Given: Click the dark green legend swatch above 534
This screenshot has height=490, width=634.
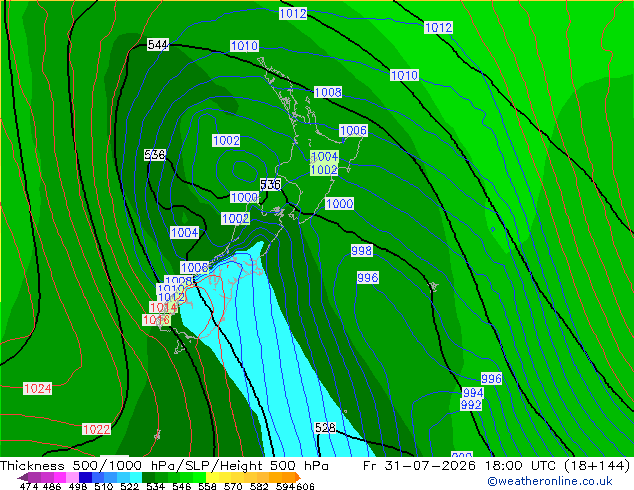Looking at the screenshot, I should coord(148,477).
